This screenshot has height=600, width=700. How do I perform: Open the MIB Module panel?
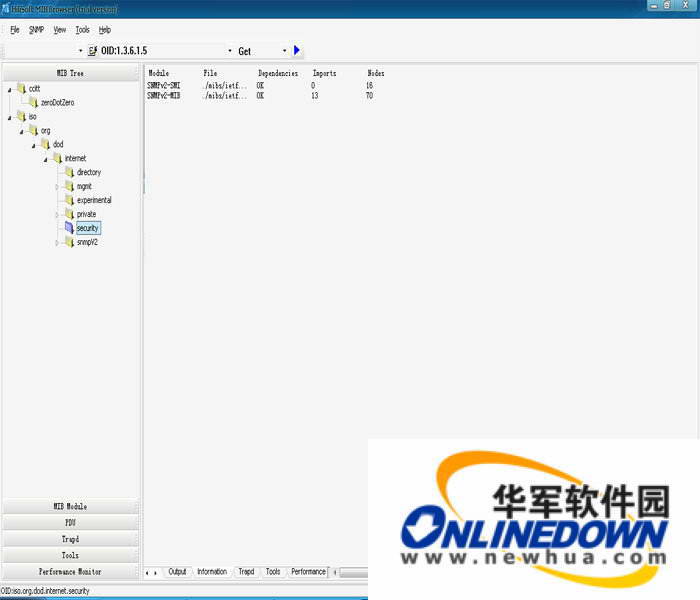click(x=71, y=506)
